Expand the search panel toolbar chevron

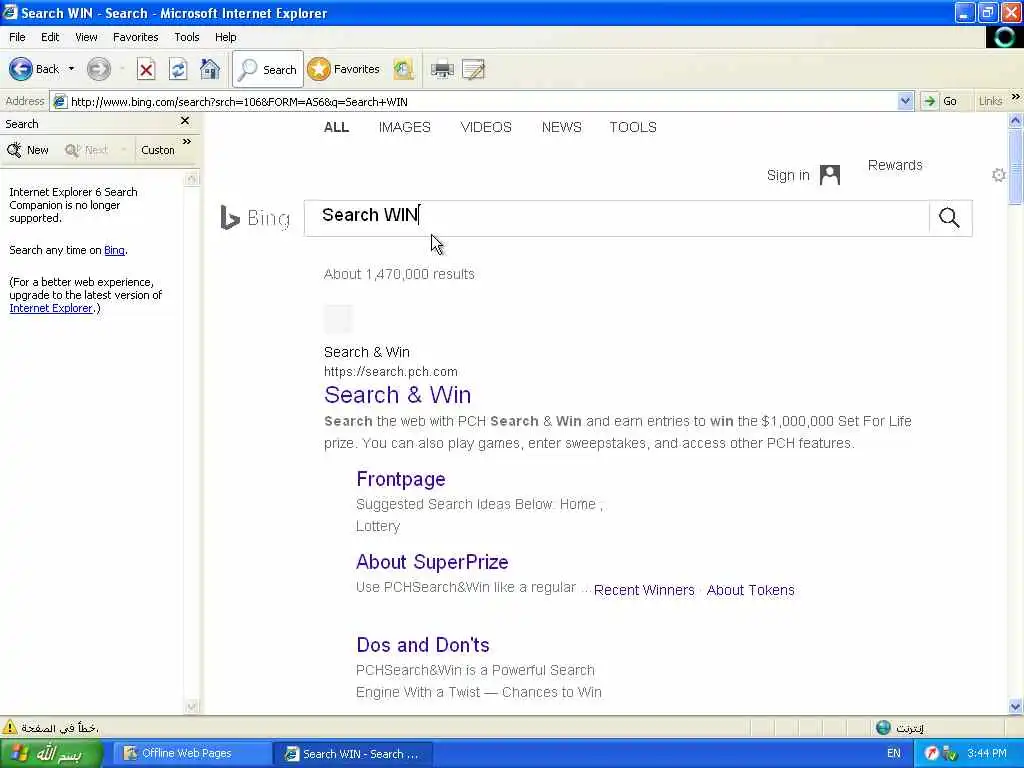click(x=187, y=142)
